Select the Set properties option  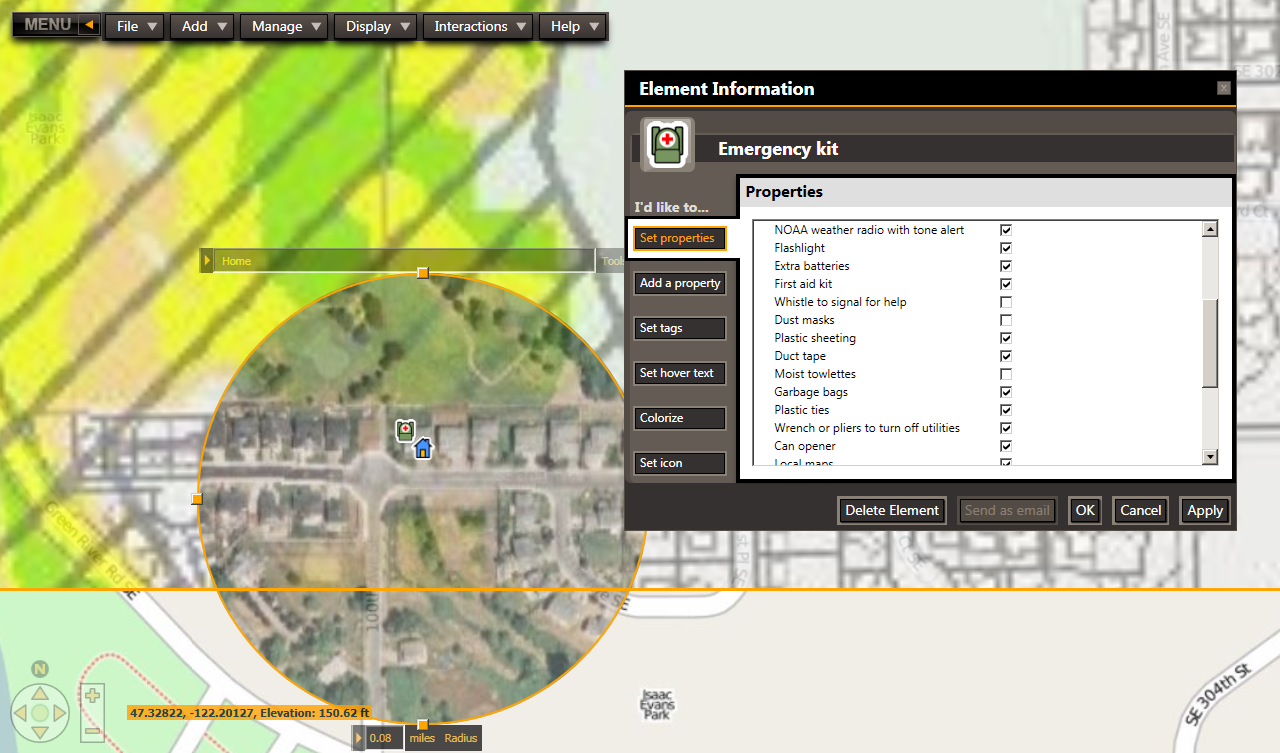(680, 238)
